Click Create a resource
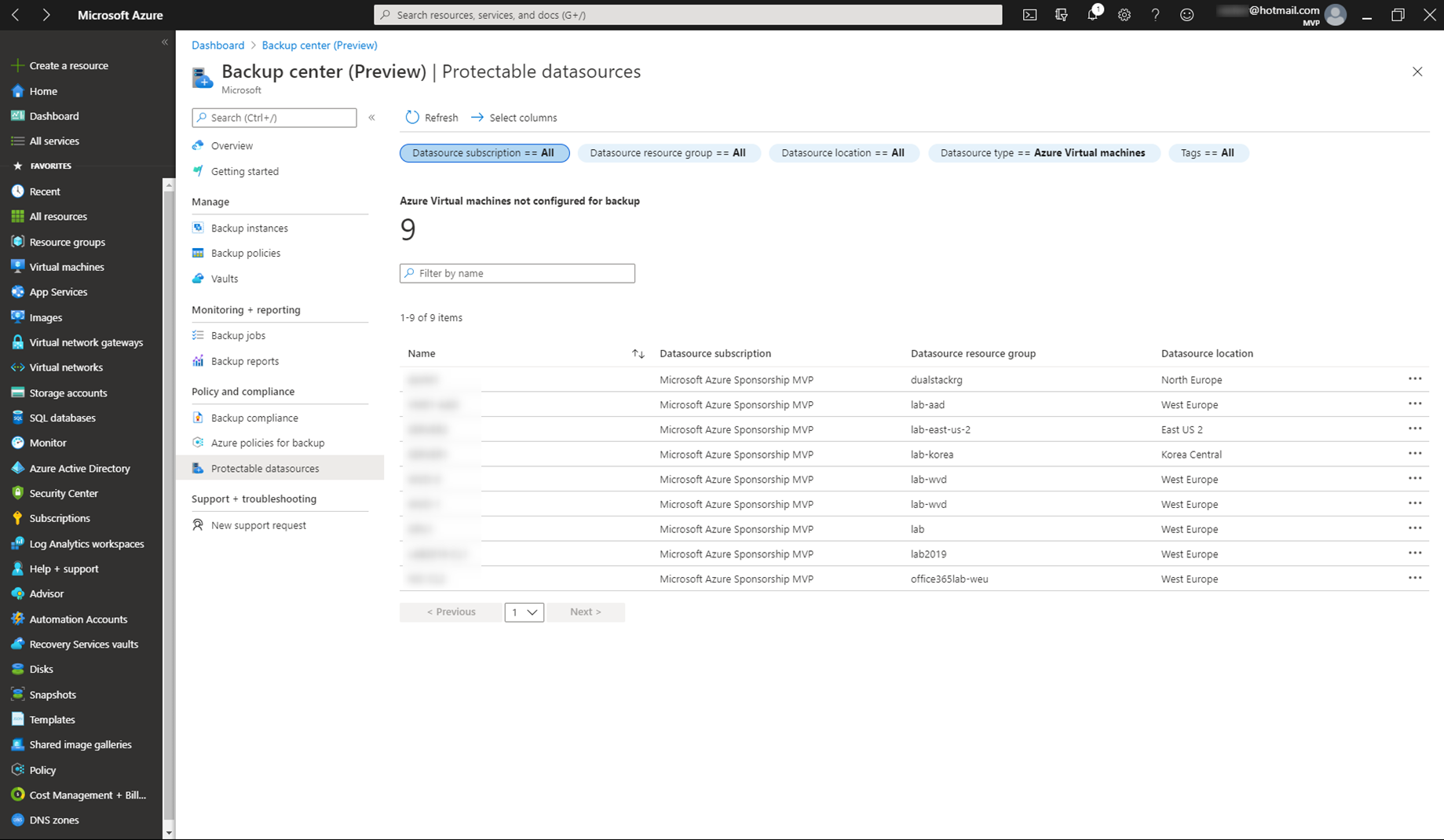Image resolution: width=1444 pixels, height=840 pixels. coord(68,66)
